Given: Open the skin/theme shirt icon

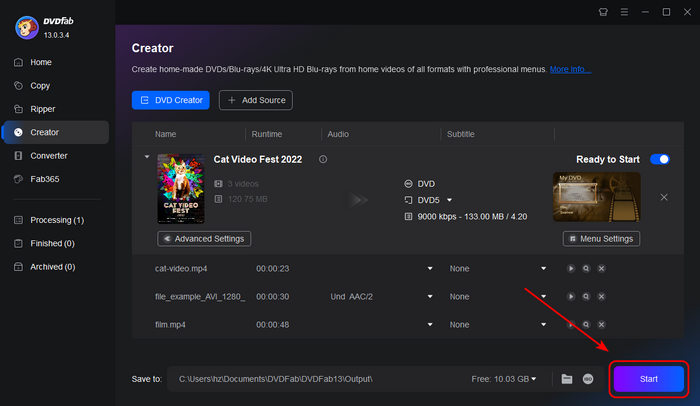Looking at the screenshot, I should (603, 12).
